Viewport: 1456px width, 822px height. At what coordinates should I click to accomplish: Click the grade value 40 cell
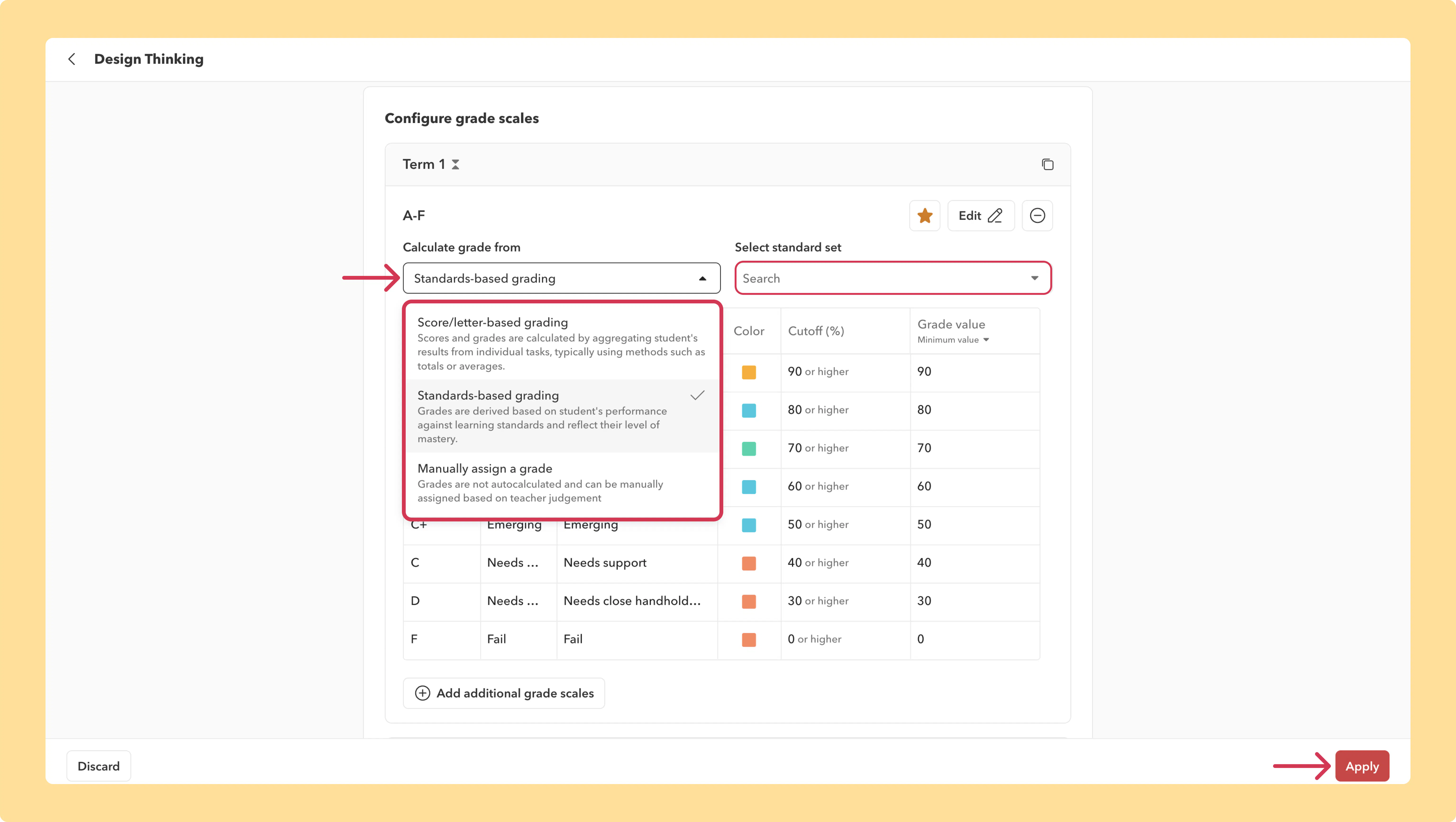pos(975,563)
